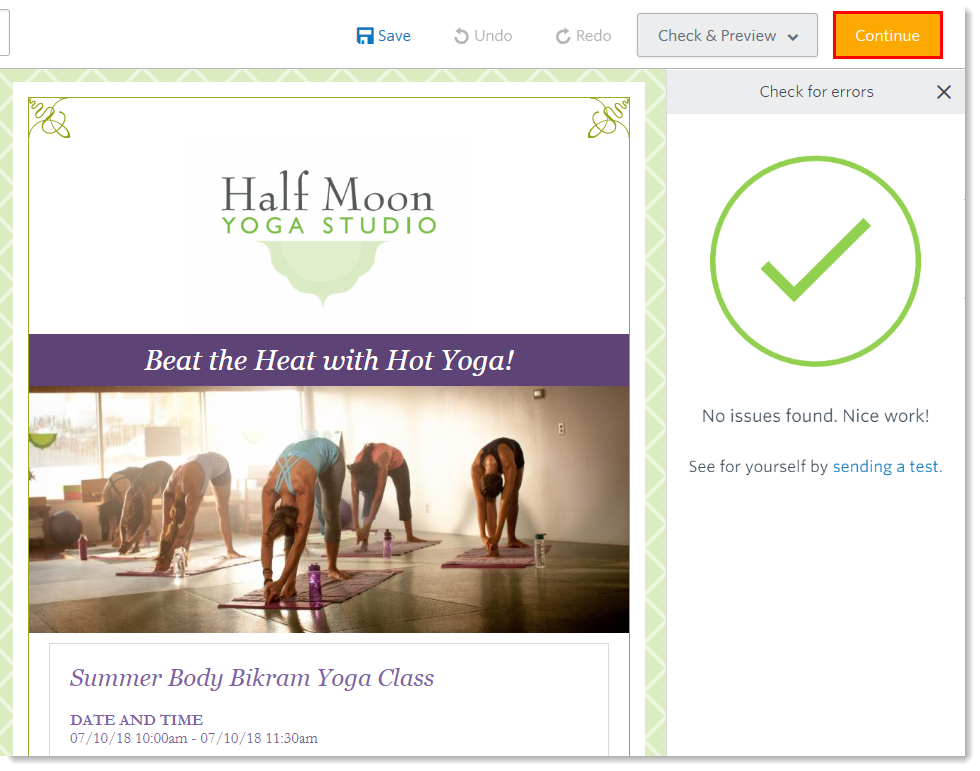Open the Check & Preview dropdown
Viewport: 980px width, 771px height.
coord(727,36)
